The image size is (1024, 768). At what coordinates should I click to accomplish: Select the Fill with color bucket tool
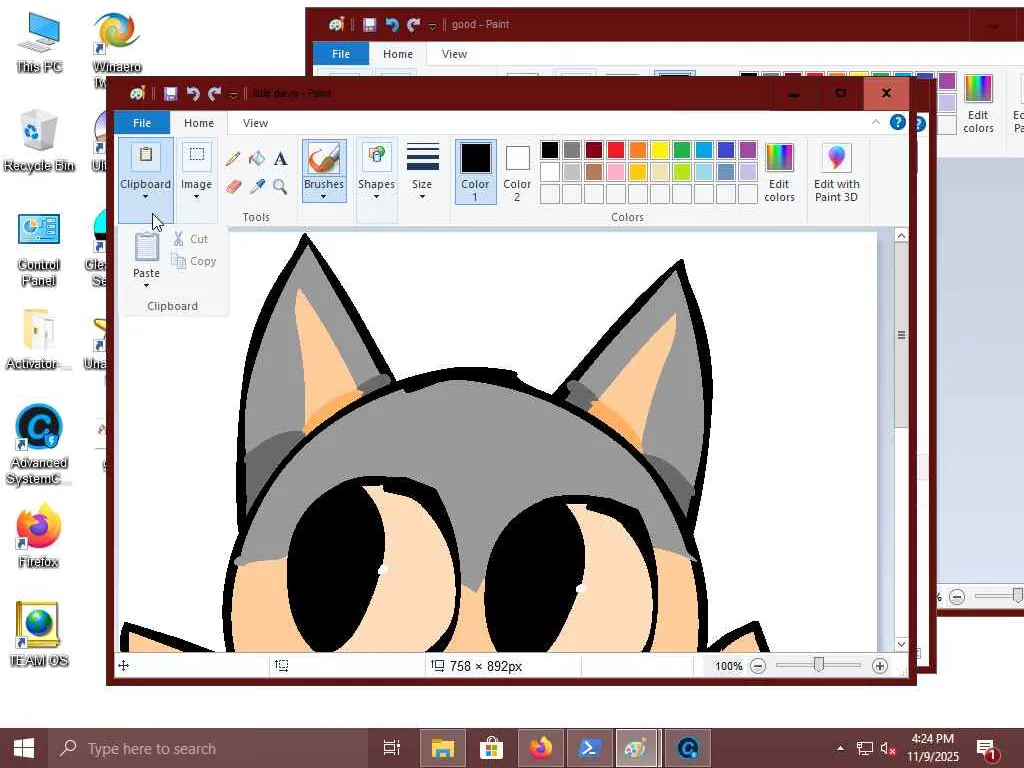pyautogui.click(x=257, y=159)
